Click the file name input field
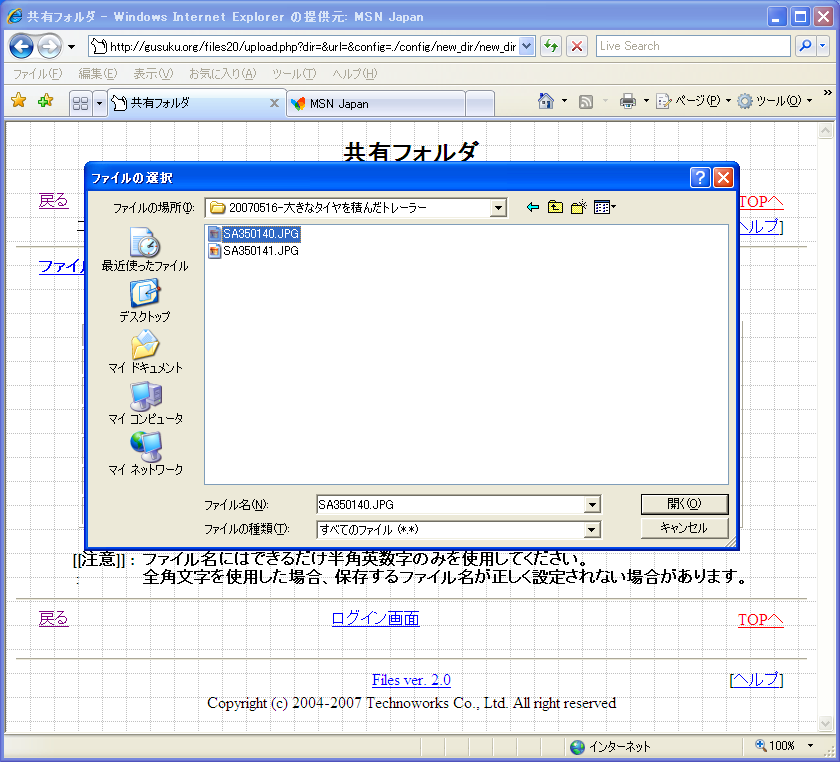 tap(450, 505)
